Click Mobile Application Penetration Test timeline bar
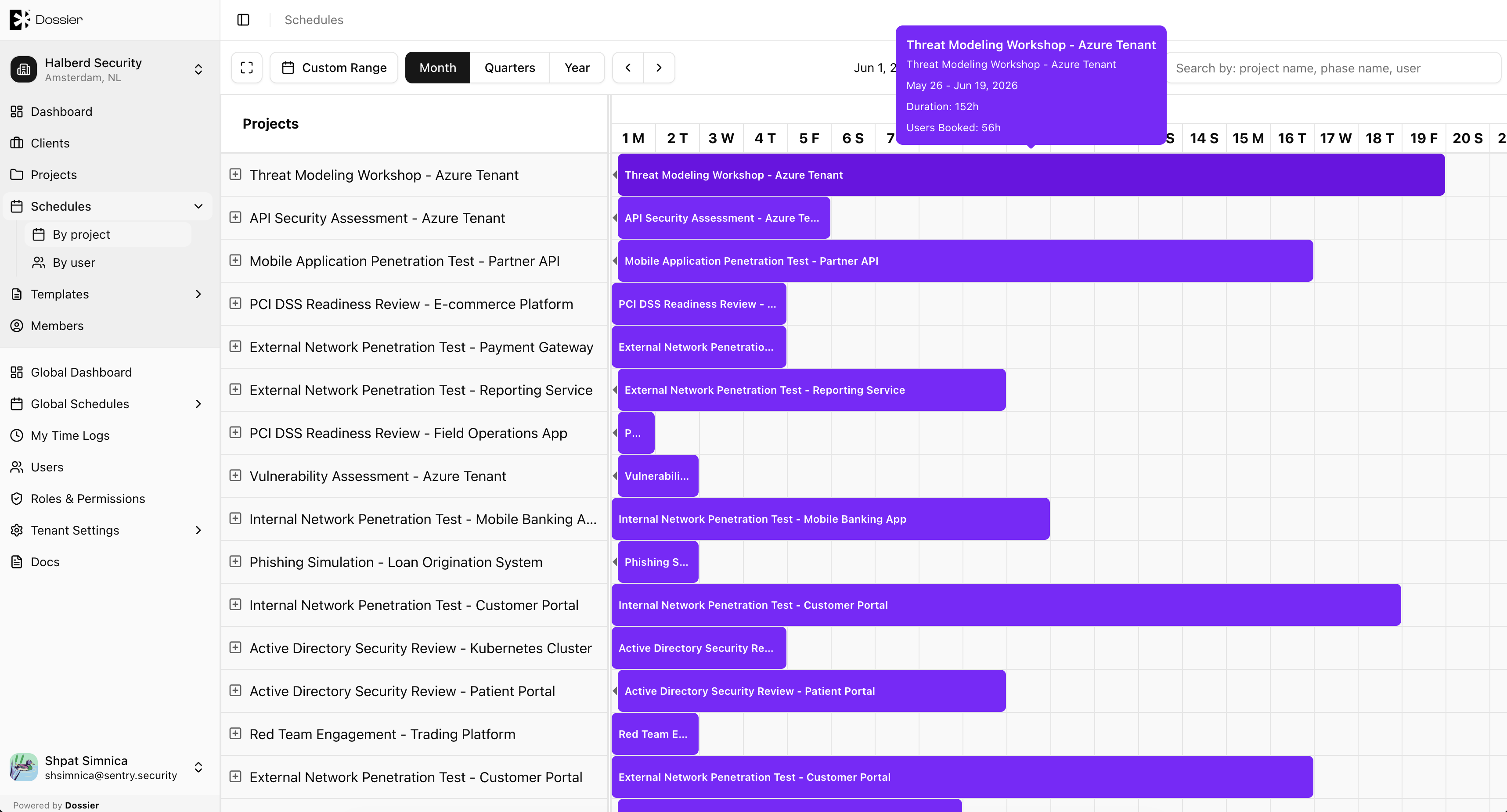 click(965, 261)
